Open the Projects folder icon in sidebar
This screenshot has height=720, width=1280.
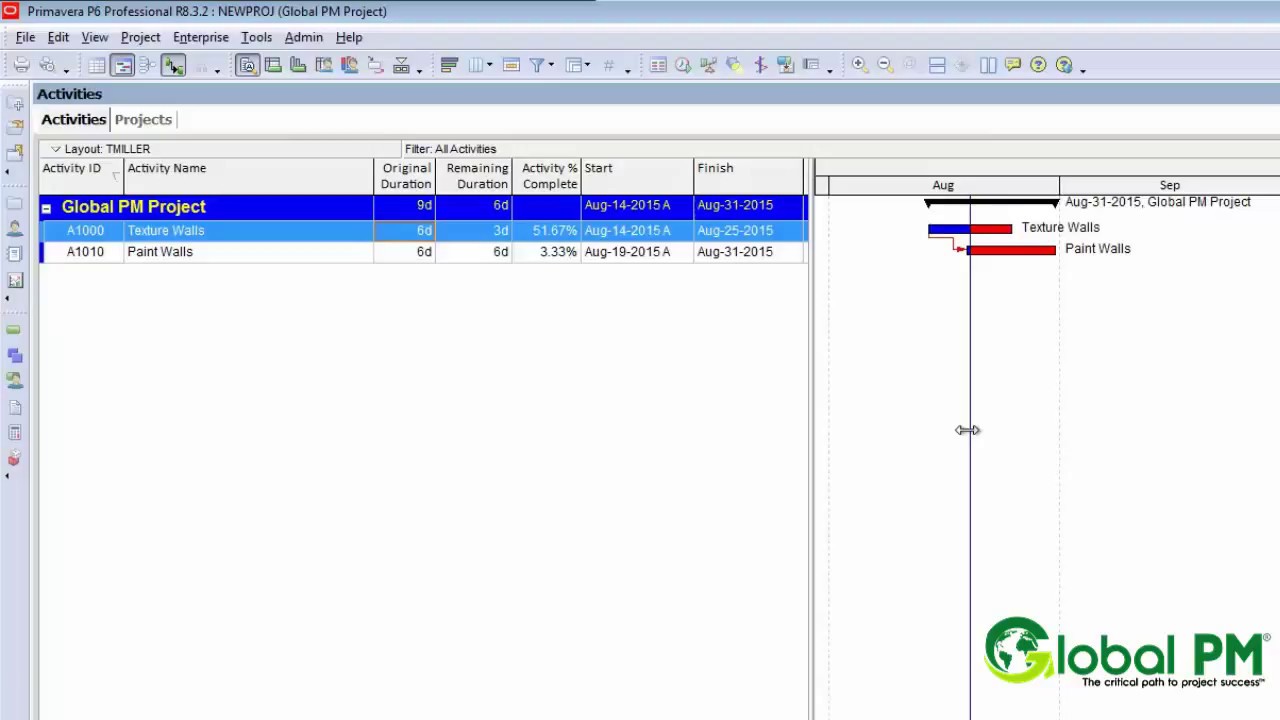coord(15,203)
